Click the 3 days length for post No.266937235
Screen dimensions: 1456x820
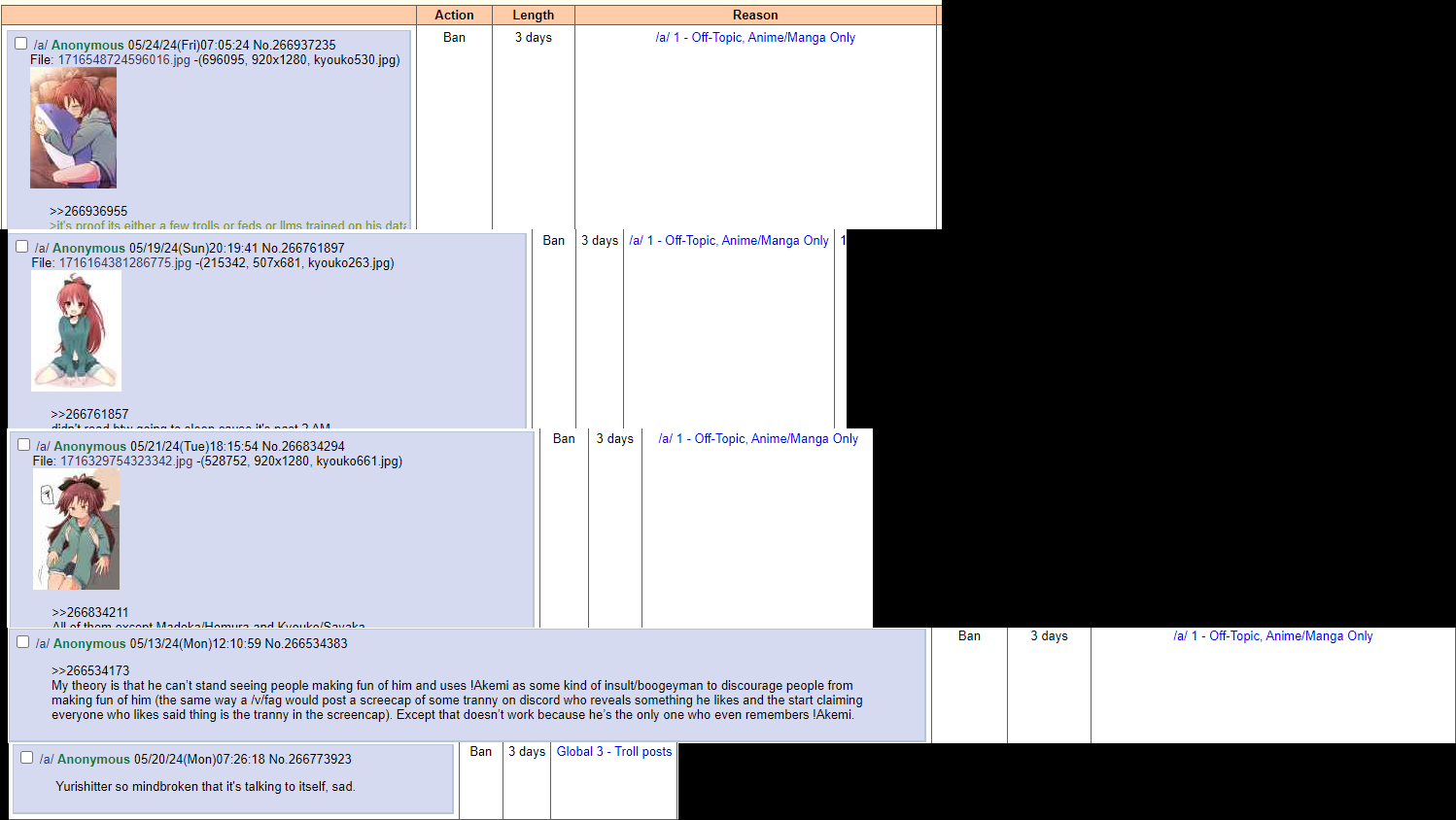coord(534,38)
